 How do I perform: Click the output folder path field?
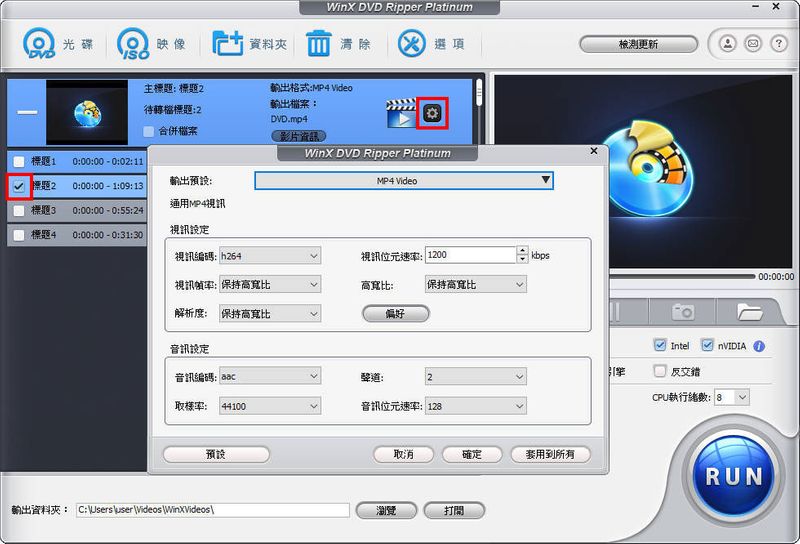[213, 510]
